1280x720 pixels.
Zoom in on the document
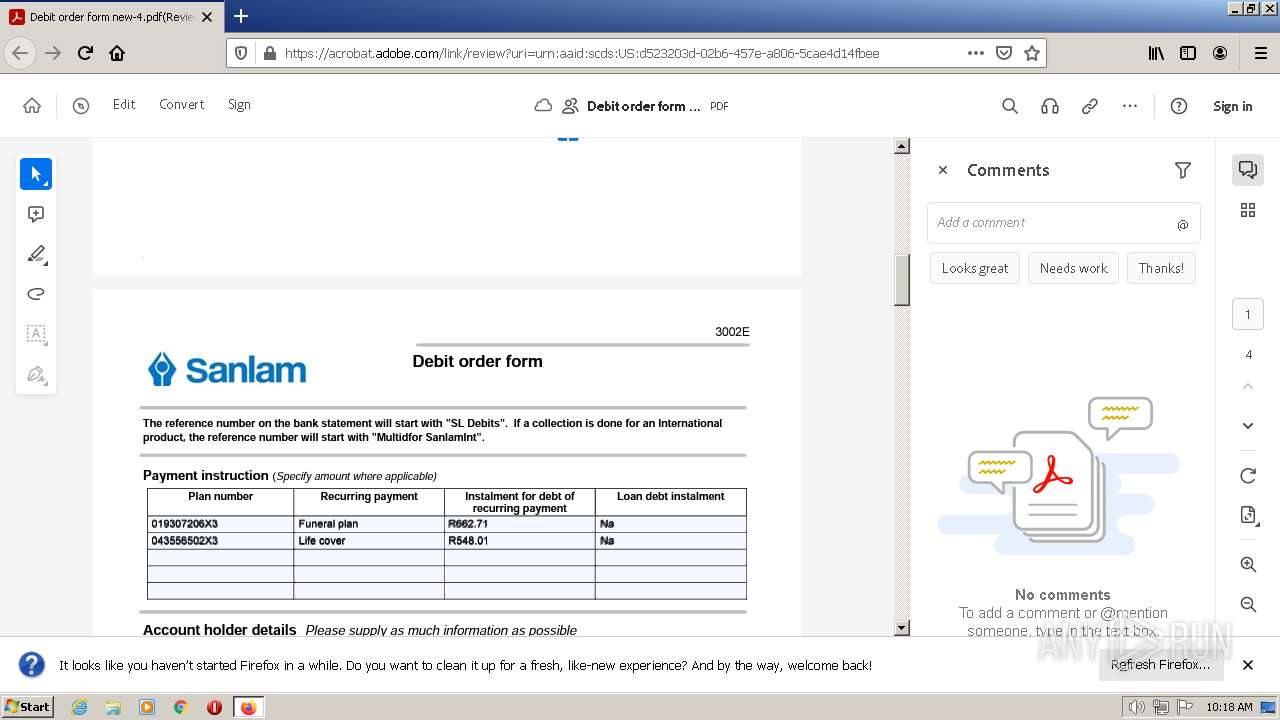click(x=1248, y=565)
